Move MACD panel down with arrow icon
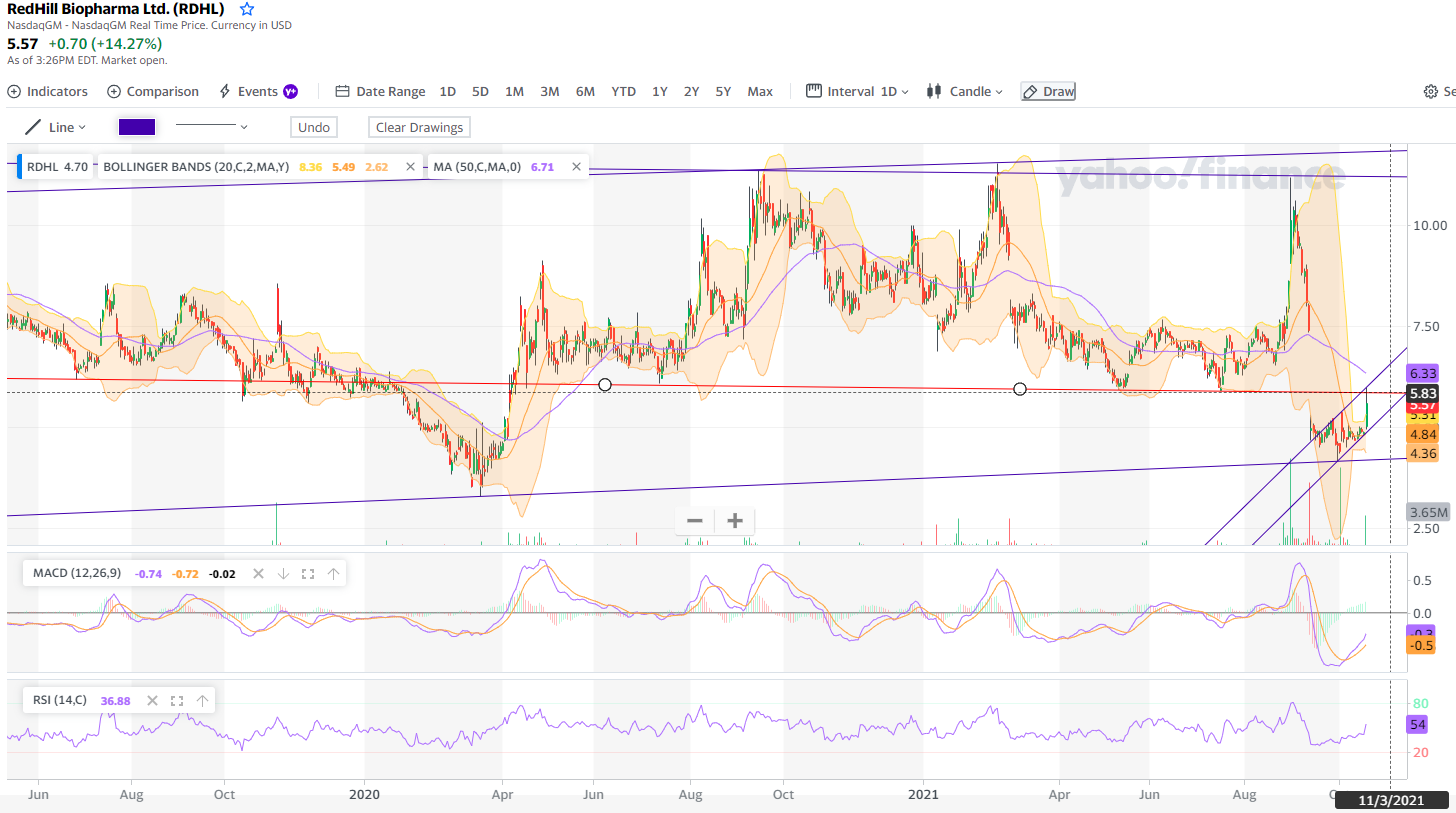 coord(283,574)
